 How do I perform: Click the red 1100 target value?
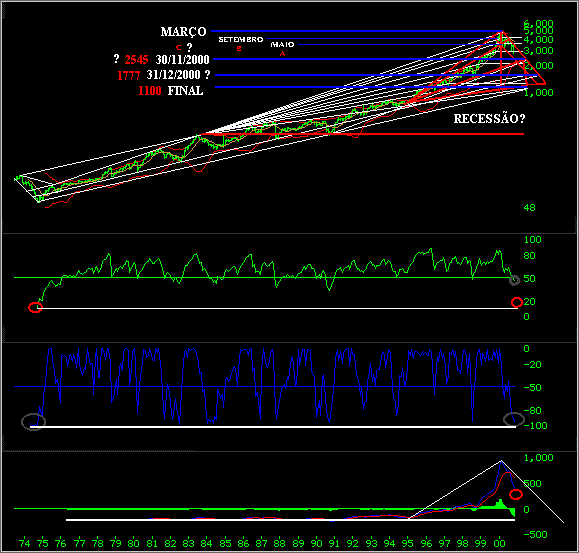point(150,91)
